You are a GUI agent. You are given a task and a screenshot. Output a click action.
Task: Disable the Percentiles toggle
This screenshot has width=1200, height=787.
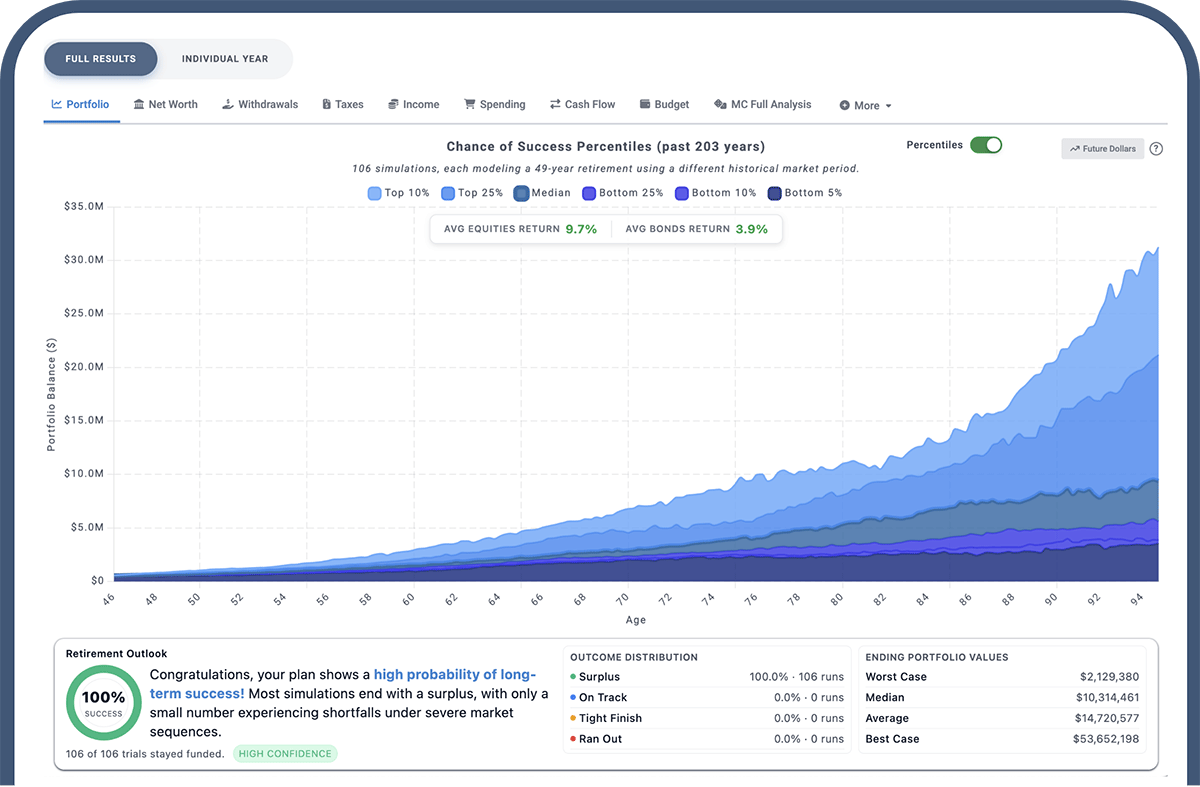[x=986, y=144]
